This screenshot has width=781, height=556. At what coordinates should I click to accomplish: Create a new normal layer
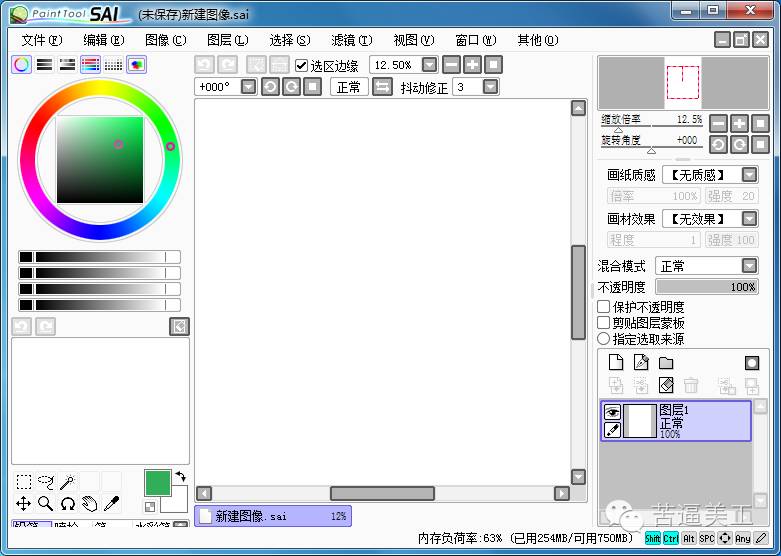point(616,363)
